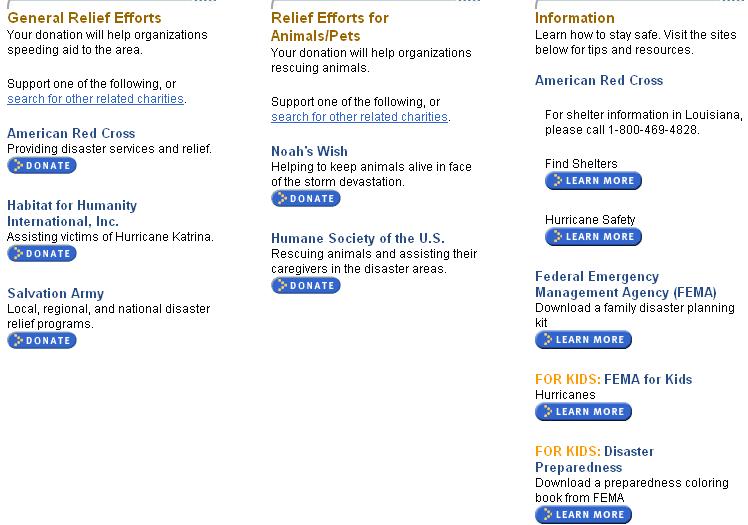Image resolution: width=748 pixels, height=525 pixels.
Task: Search other related charities for general relief
Action: point(95,99)
